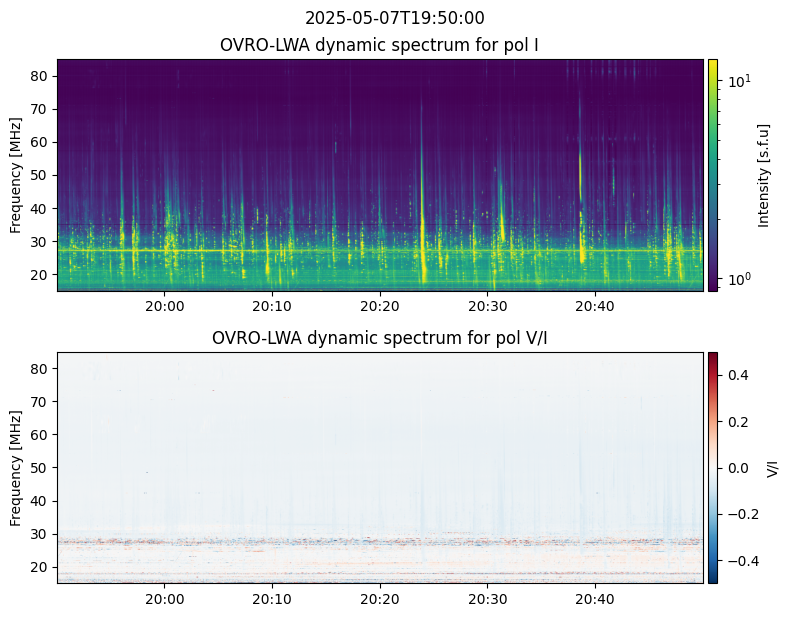Select the 20:00 time tick on top plot

(x=164, y=305)
